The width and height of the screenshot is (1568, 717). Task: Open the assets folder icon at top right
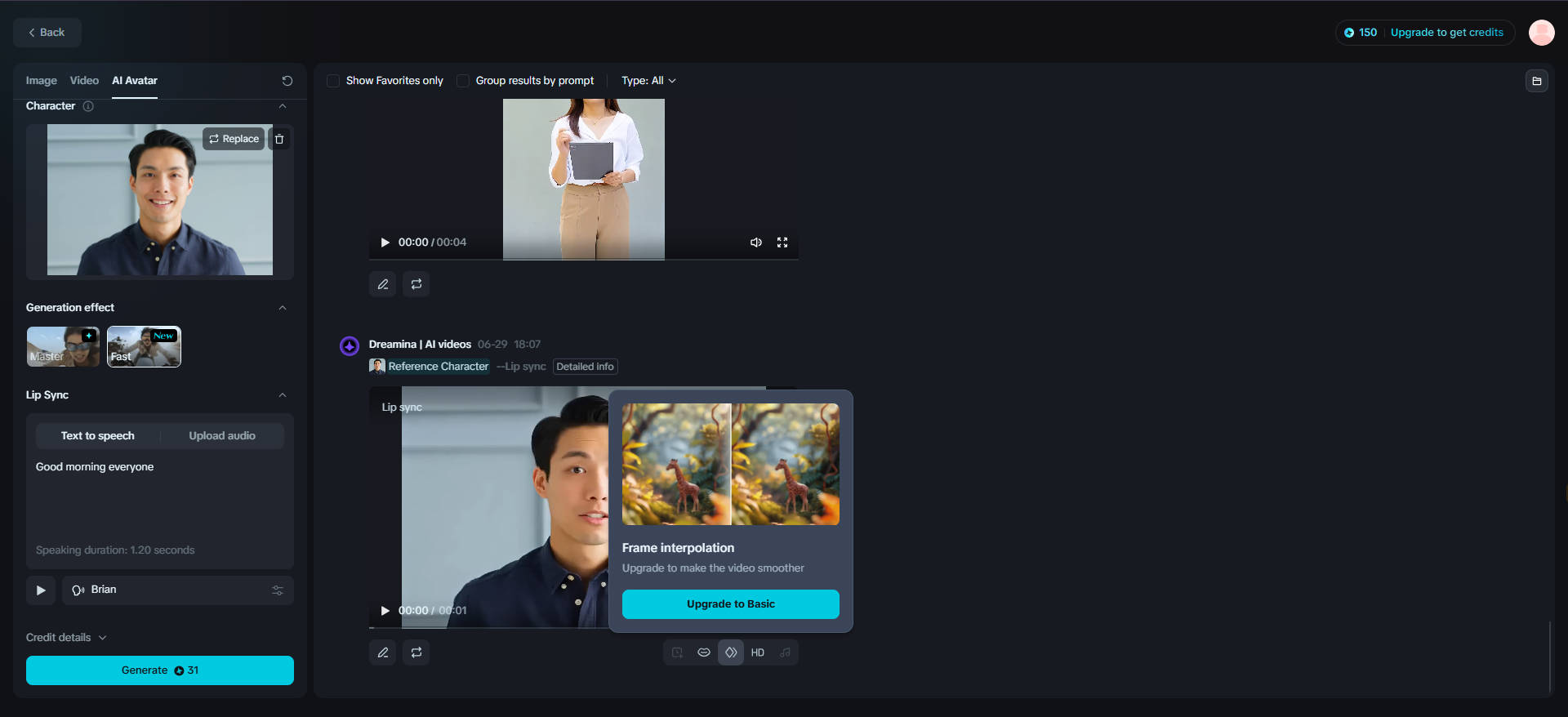(x=1537, y=81)
